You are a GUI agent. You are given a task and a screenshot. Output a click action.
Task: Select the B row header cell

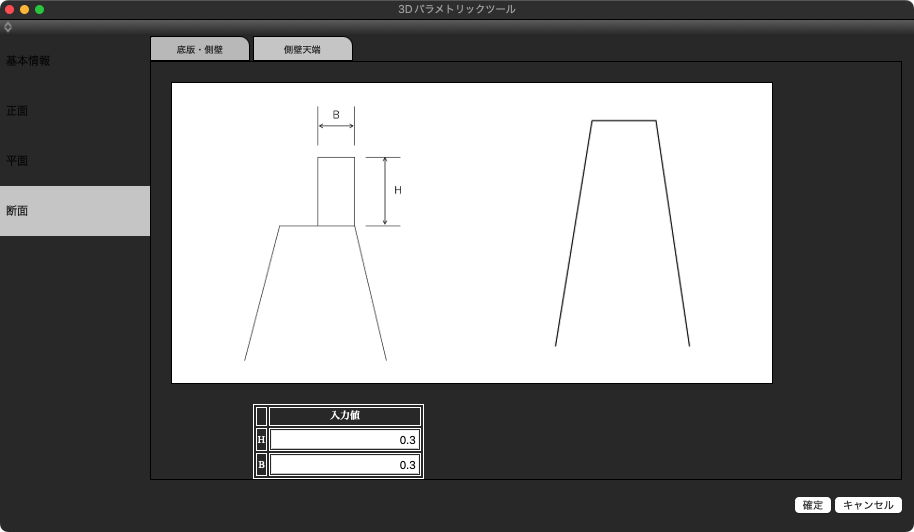pos(261,465)
